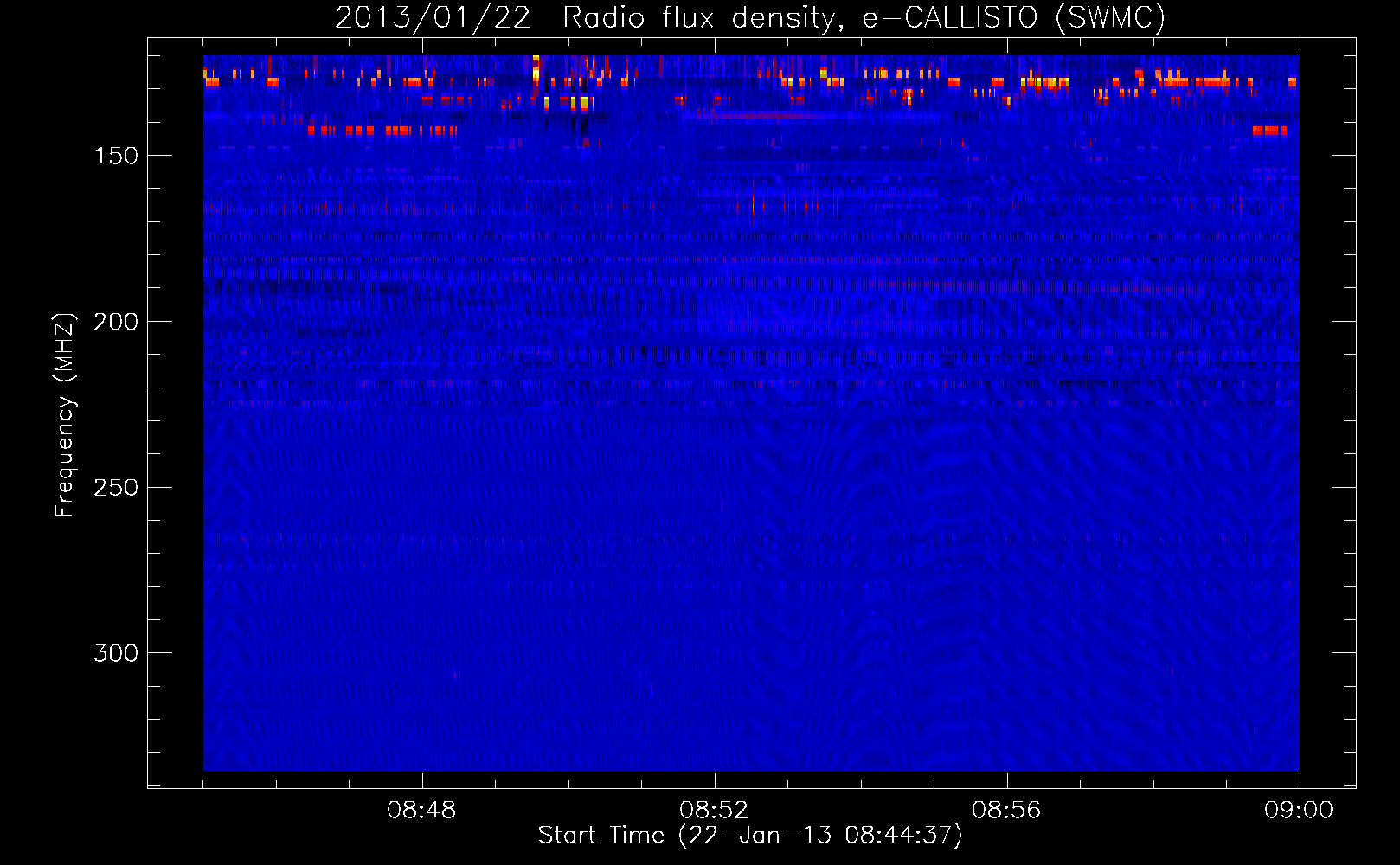Viewport: 1400px width, 865px height.
Task: Click the 09:00 time tick label
Action: pos(1299,811)
